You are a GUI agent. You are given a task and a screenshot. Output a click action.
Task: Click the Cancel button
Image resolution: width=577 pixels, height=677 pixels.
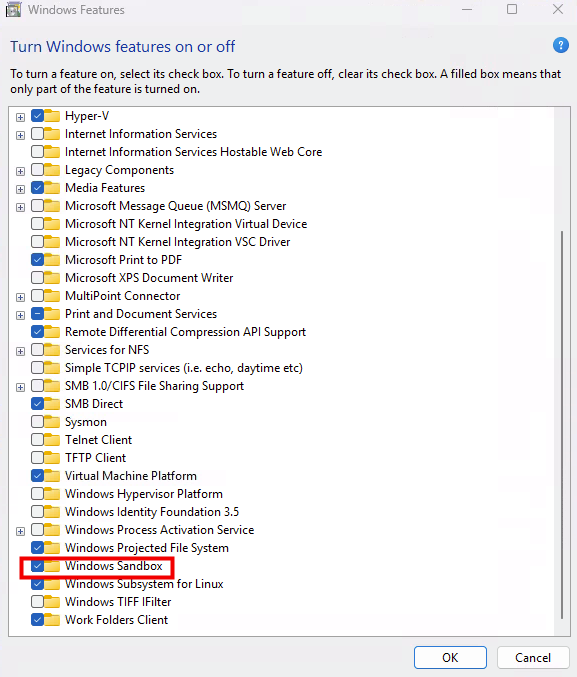[533, 658]
